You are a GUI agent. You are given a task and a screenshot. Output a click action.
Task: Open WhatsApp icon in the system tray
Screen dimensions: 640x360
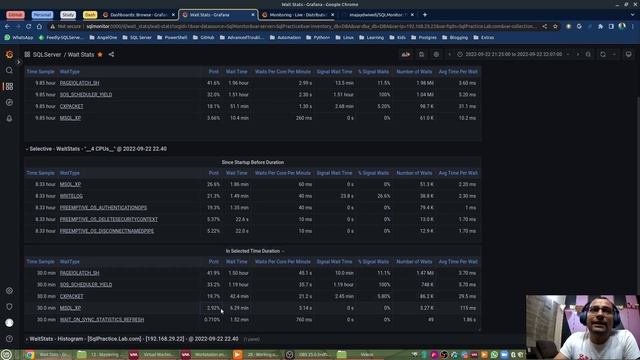click(494, 354)
